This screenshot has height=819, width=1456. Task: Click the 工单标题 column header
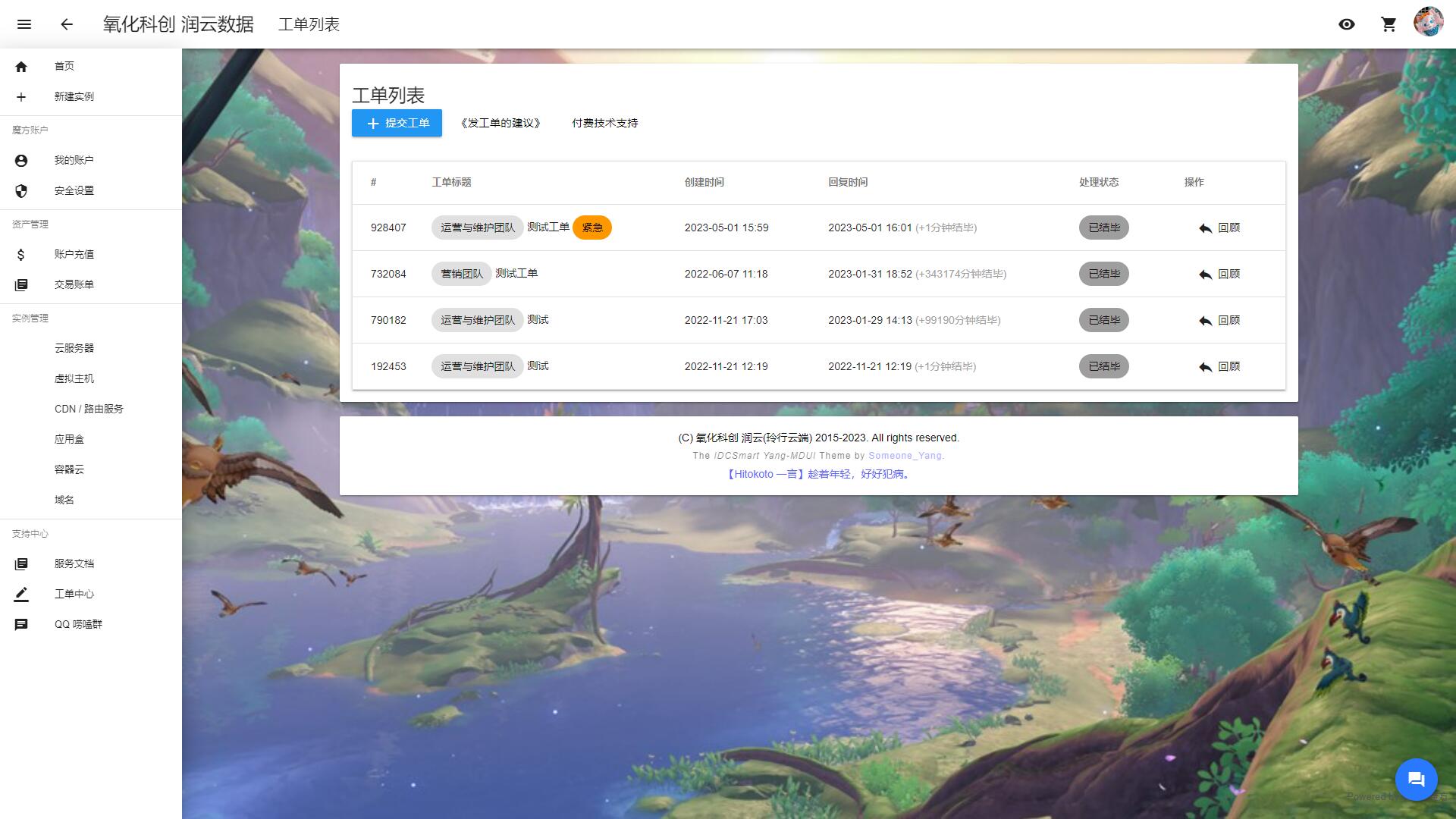[451, 182]
